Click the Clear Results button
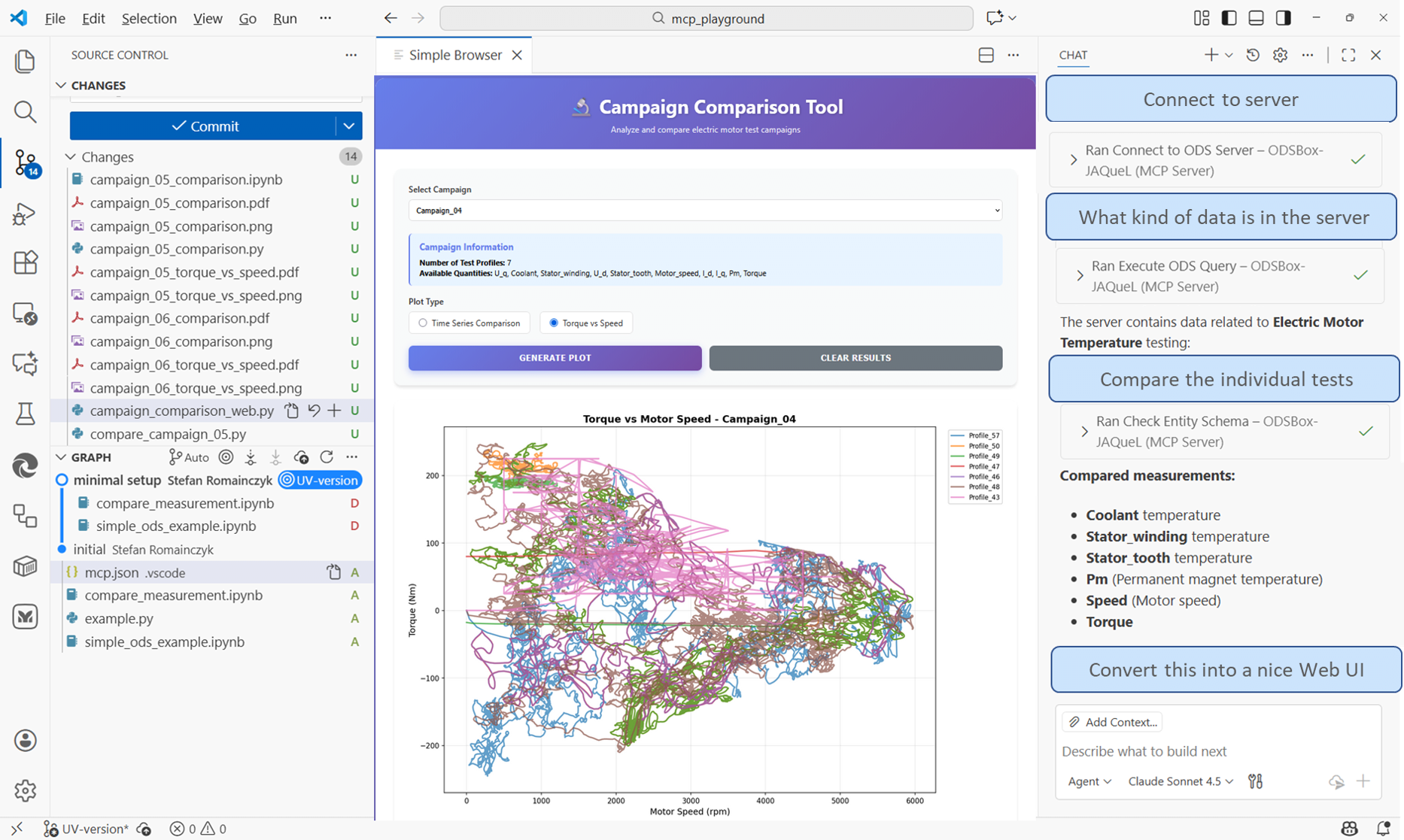 855,358
